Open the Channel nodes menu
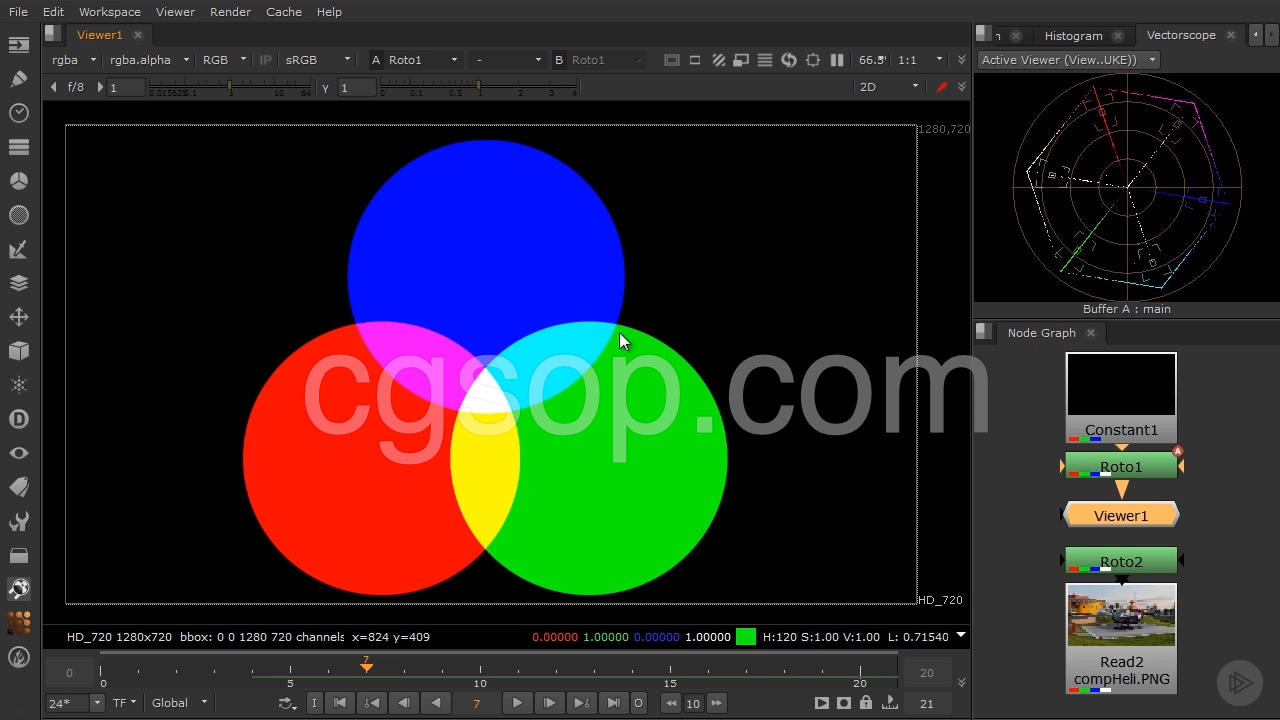The height and width of the screenshot is (720, 1280). (x=19, y=147)
